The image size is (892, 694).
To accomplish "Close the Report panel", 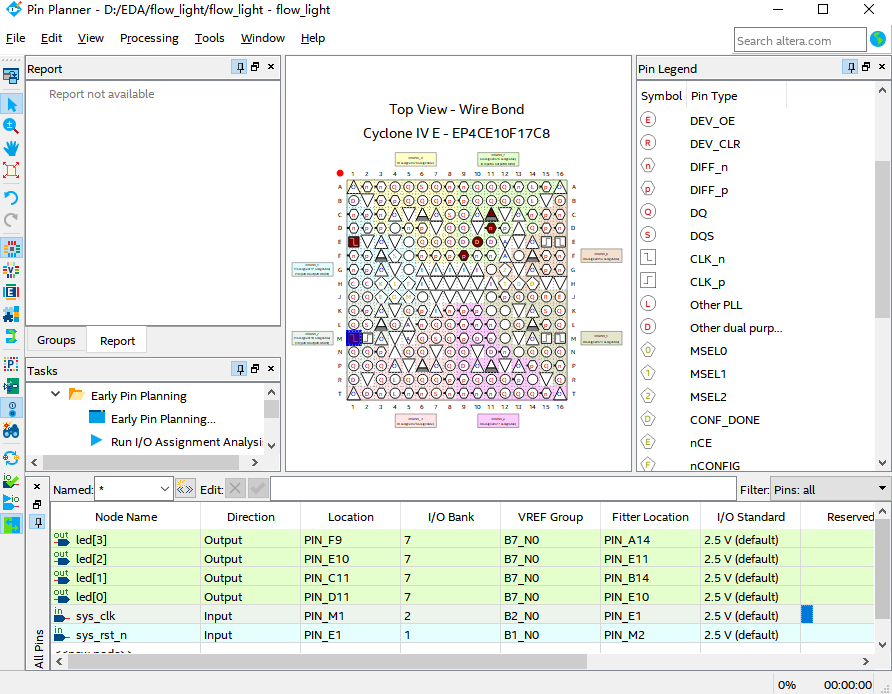I will (x=271, y=67).
